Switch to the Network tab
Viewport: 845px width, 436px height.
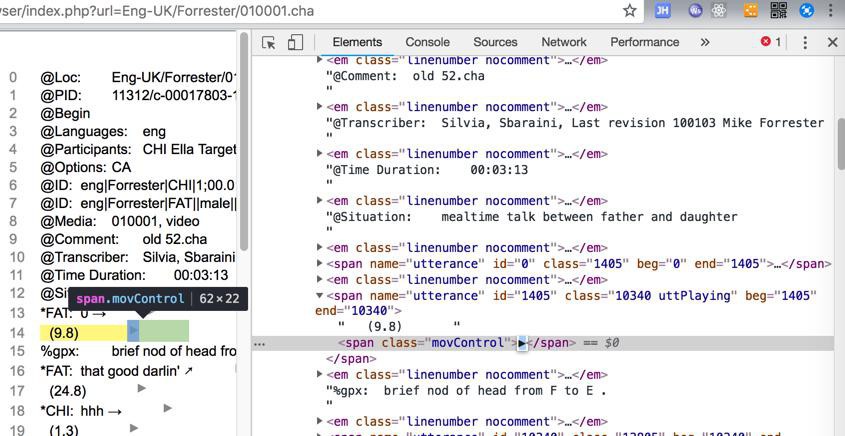[x=564, y=42]
